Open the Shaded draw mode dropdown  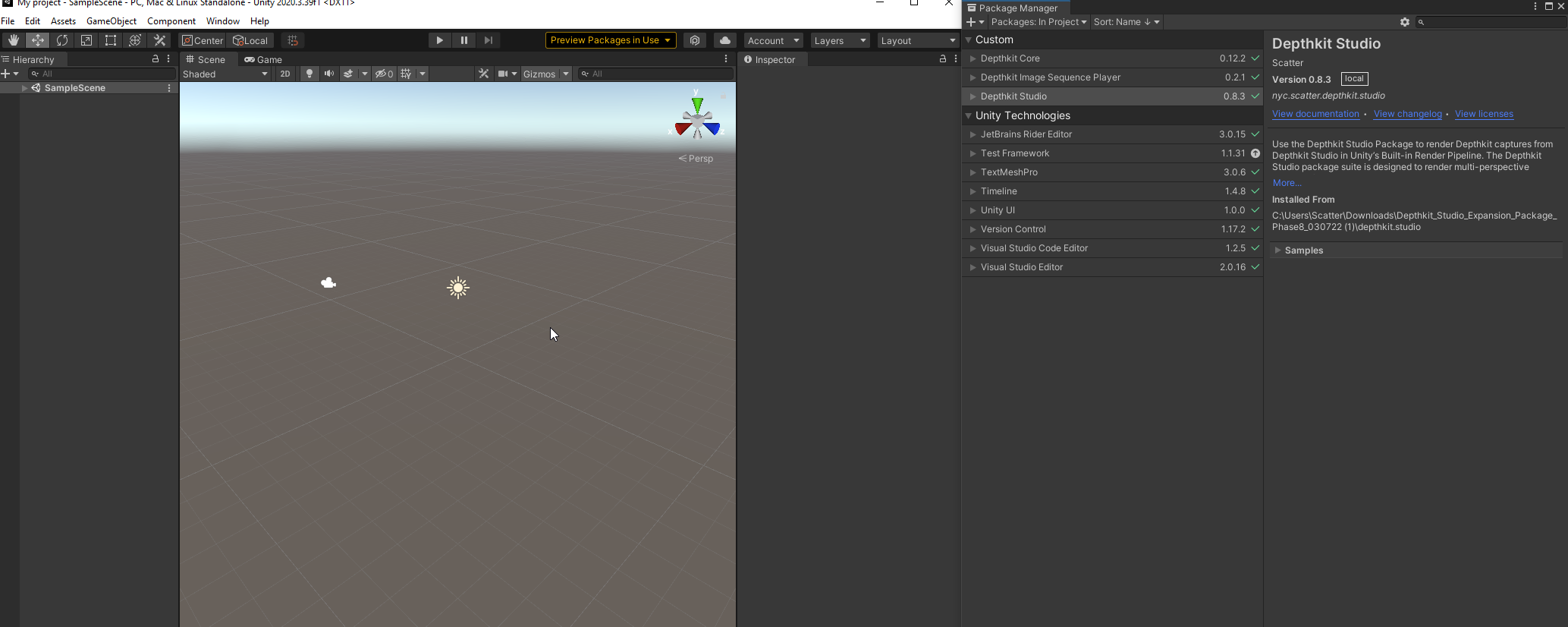(x=225, y=74)
